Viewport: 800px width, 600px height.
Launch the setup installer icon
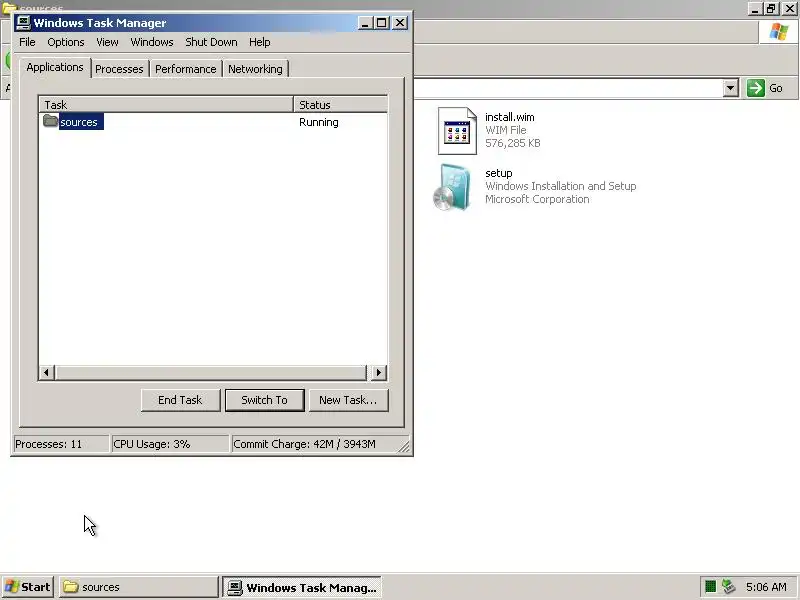click(452, 187)
